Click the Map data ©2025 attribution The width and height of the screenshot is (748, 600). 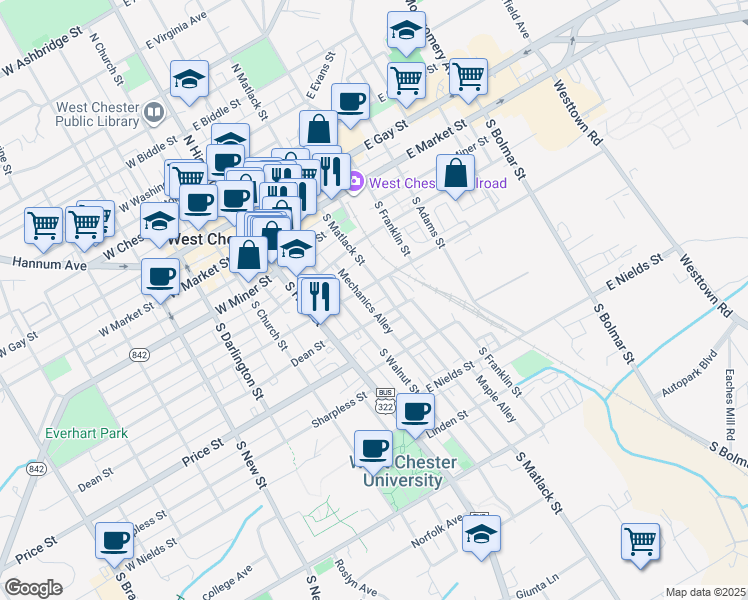[x=706, y=592]
